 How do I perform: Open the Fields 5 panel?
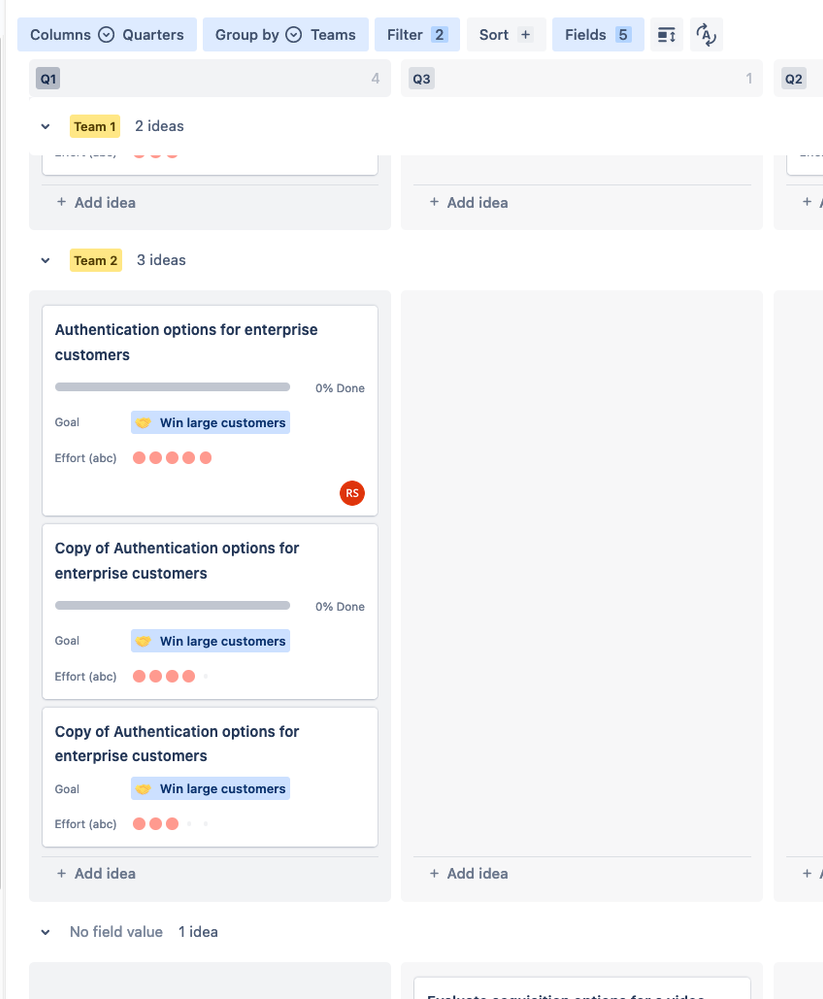click(x=598, y=34)
